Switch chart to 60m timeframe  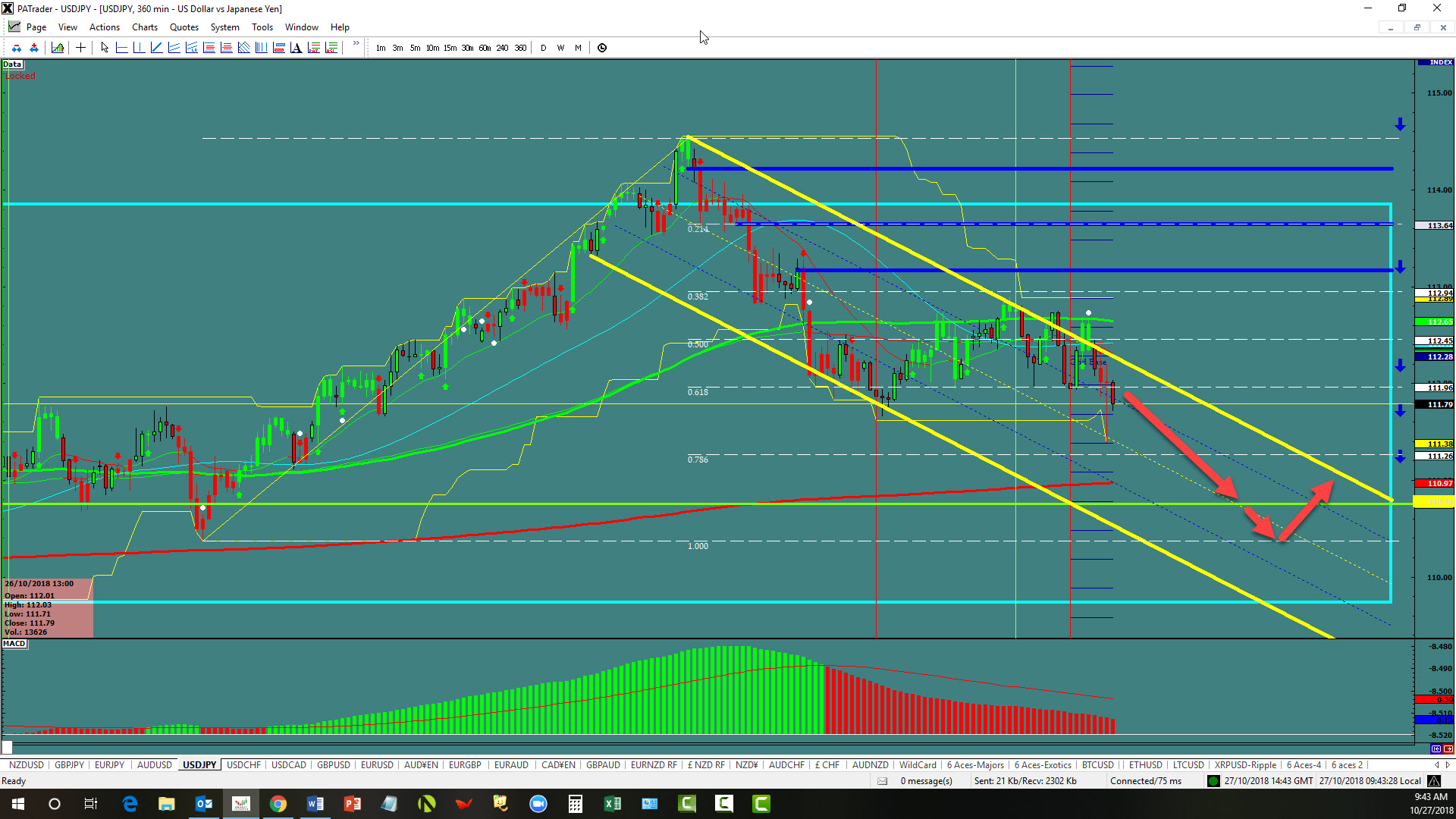tap(485, 48)
